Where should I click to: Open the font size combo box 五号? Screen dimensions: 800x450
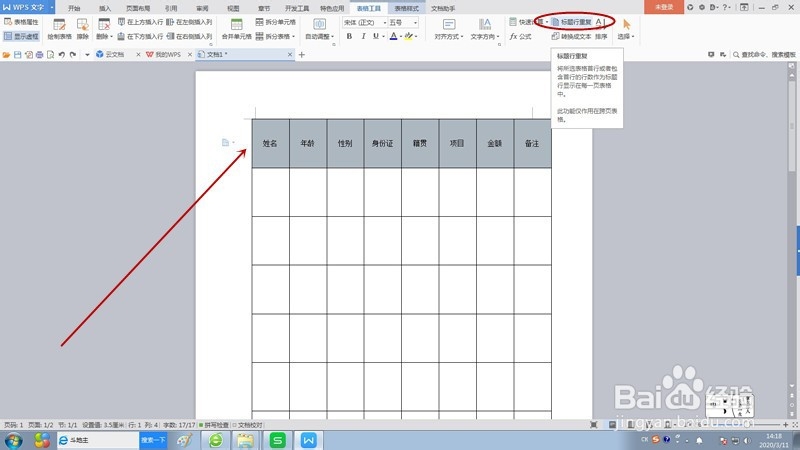coord(403,22)
